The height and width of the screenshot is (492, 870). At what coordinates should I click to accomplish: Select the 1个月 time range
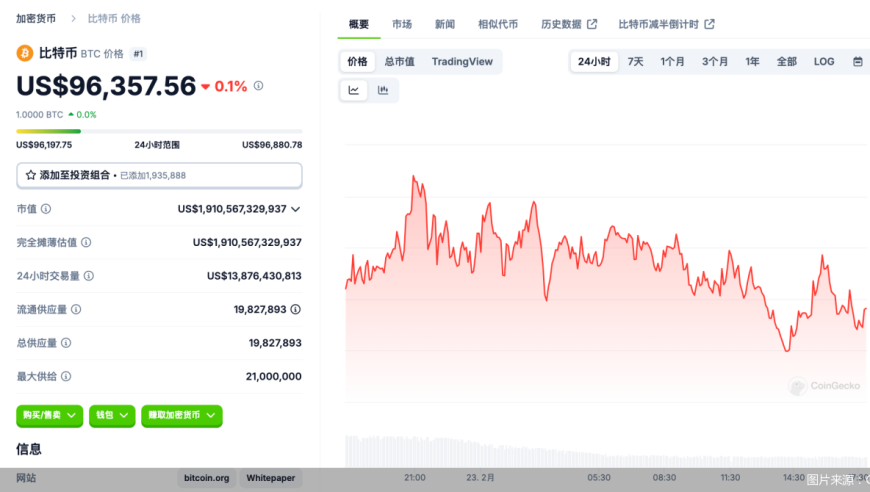[672, 62]
